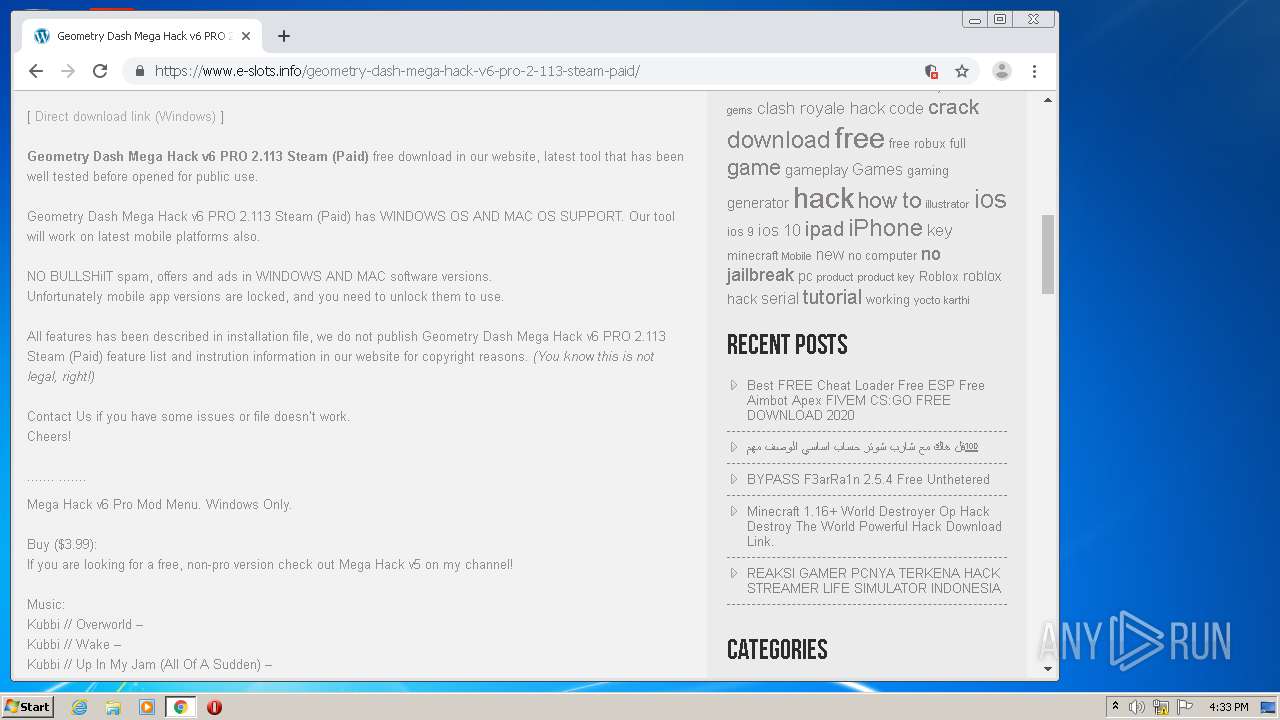This screenshot has height=720, width=1280.
Task: Open the 'tutorial' tag link
Action: 831,297
